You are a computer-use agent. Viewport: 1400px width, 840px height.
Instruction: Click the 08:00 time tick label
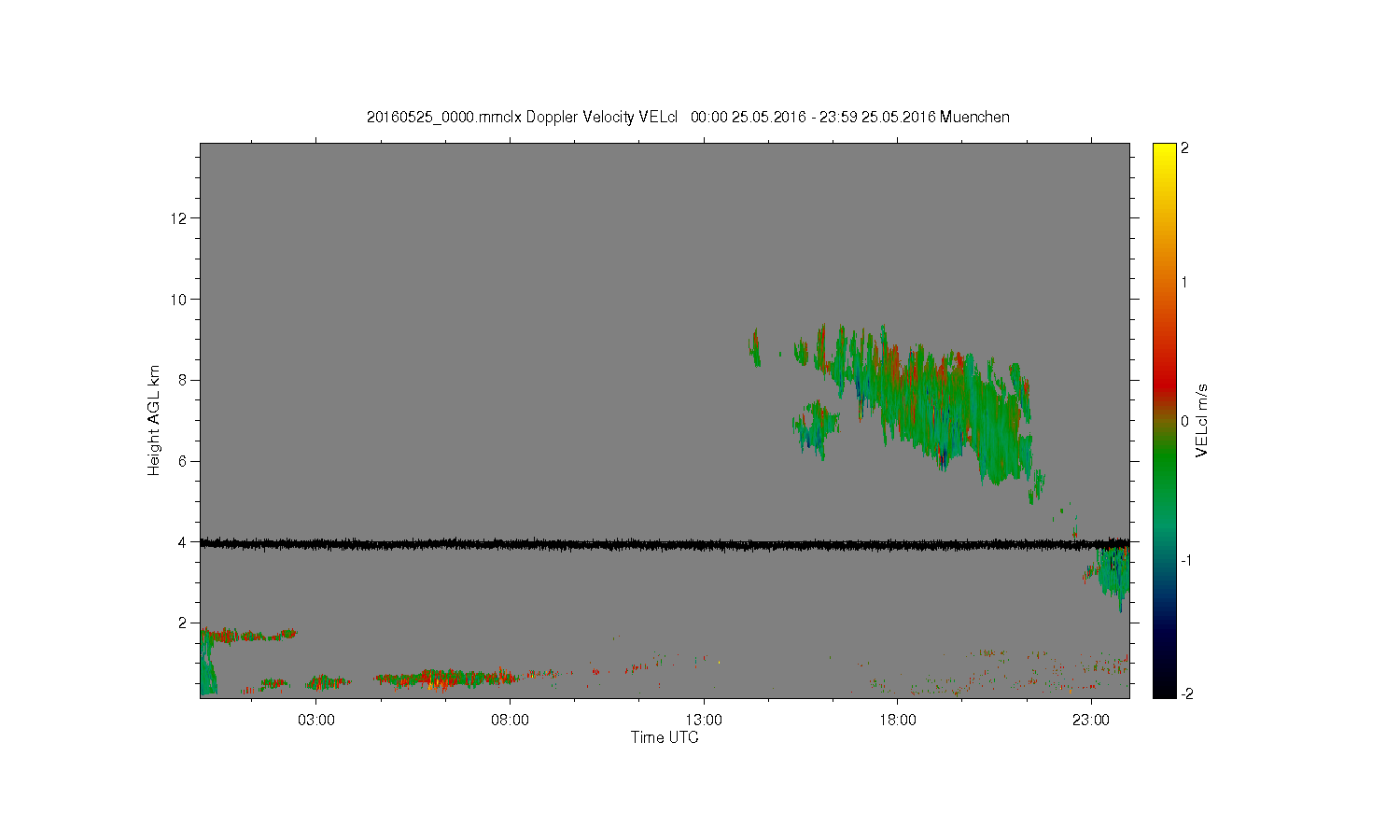(510, 720)
